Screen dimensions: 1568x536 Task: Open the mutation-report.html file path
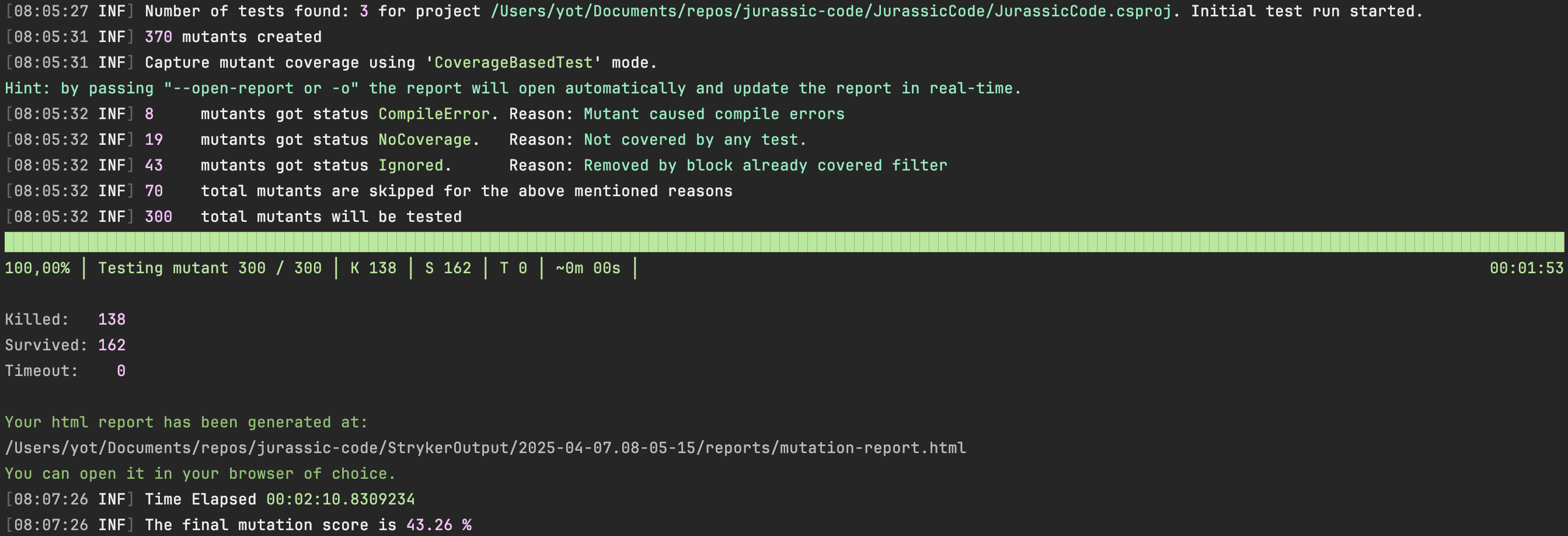coord(485,448)
